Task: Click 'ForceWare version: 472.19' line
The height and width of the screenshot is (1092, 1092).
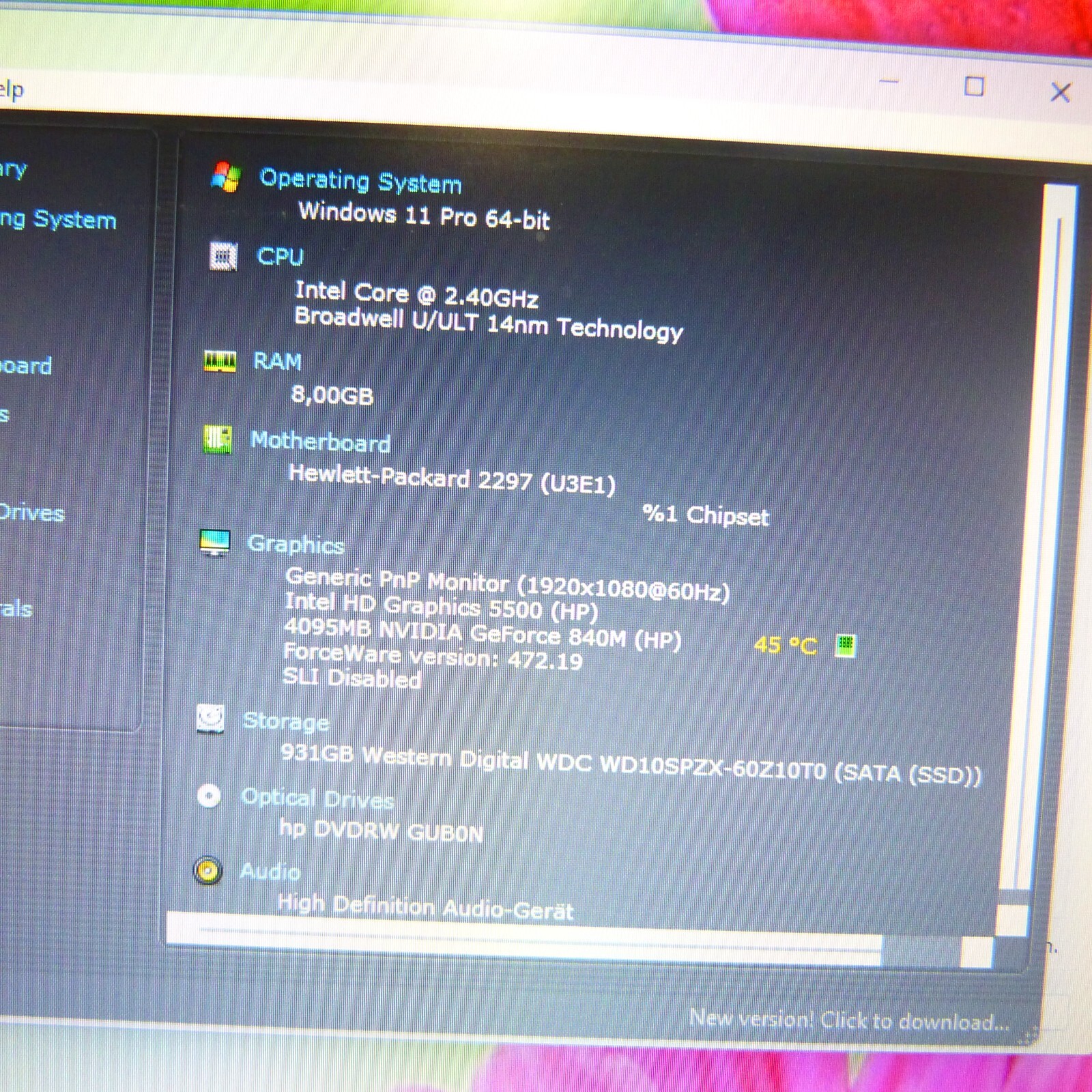Action: (433, 656)
